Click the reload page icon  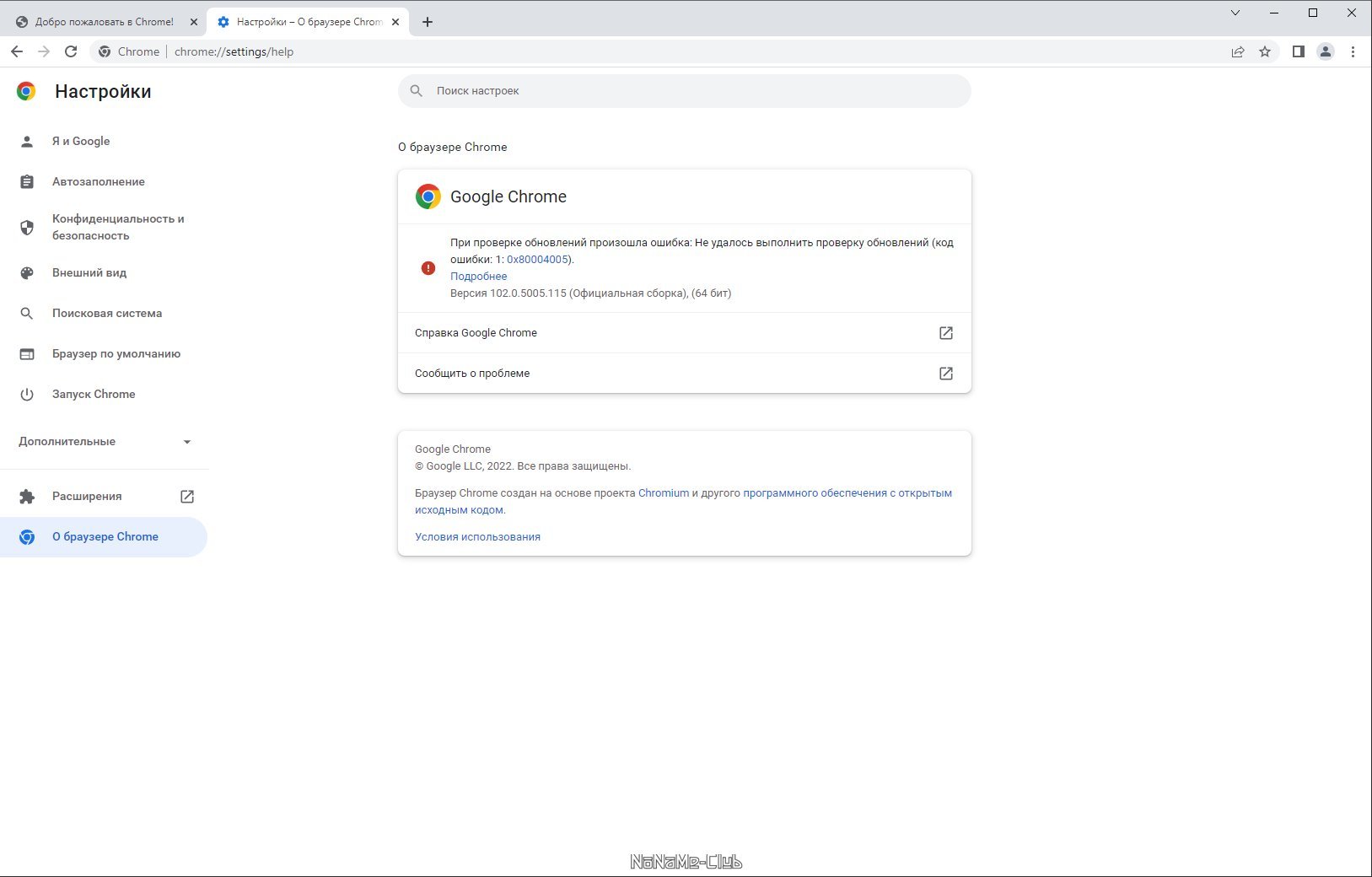pyautogui.click(x=71, y=51)
